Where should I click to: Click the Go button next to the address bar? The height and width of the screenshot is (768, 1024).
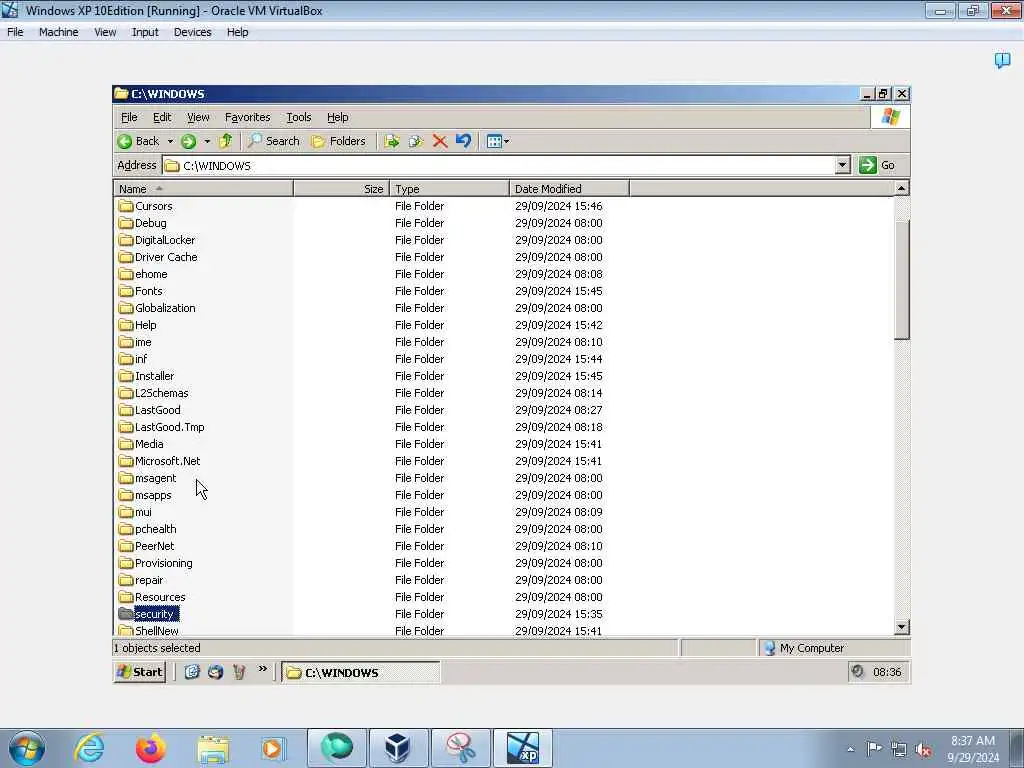coord(877,165)
